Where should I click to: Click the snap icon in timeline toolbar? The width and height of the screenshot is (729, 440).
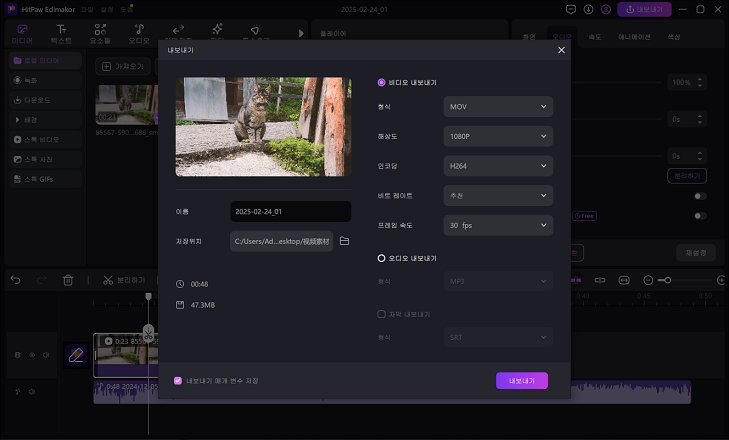click(x=600, y=280)
